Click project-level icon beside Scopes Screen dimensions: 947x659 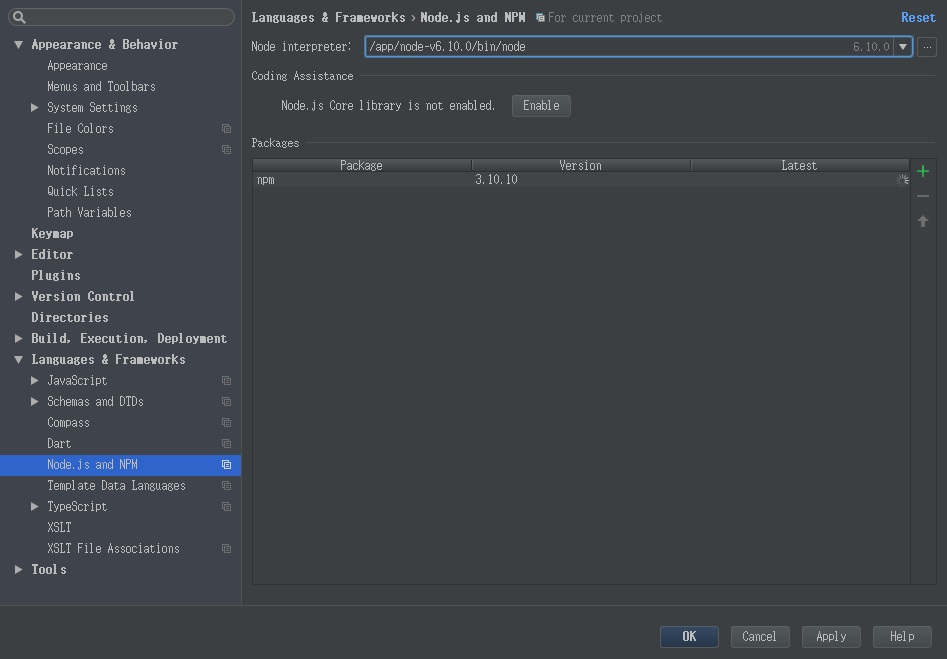[x=226, y=150]
